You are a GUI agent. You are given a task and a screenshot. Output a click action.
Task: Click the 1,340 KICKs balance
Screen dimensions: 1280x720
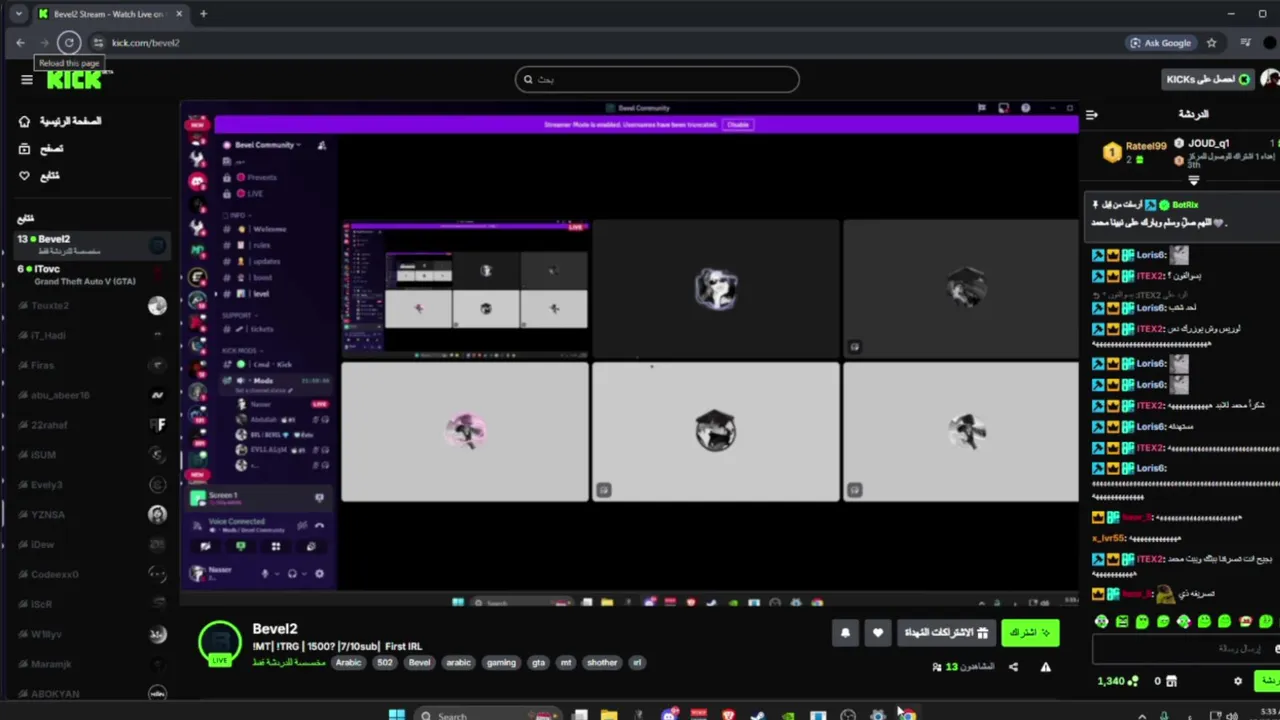coord(1118,681)
